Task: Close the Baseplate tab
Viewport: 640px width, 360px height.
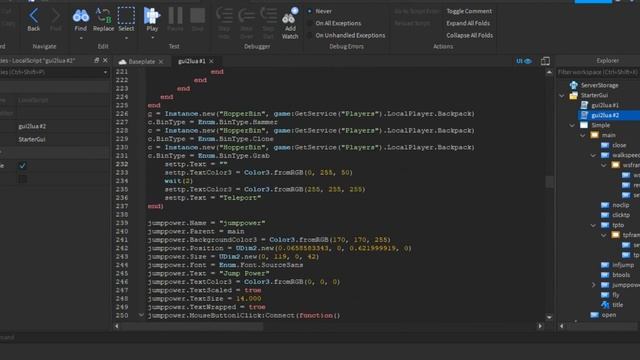Action: tap(161, 62)
